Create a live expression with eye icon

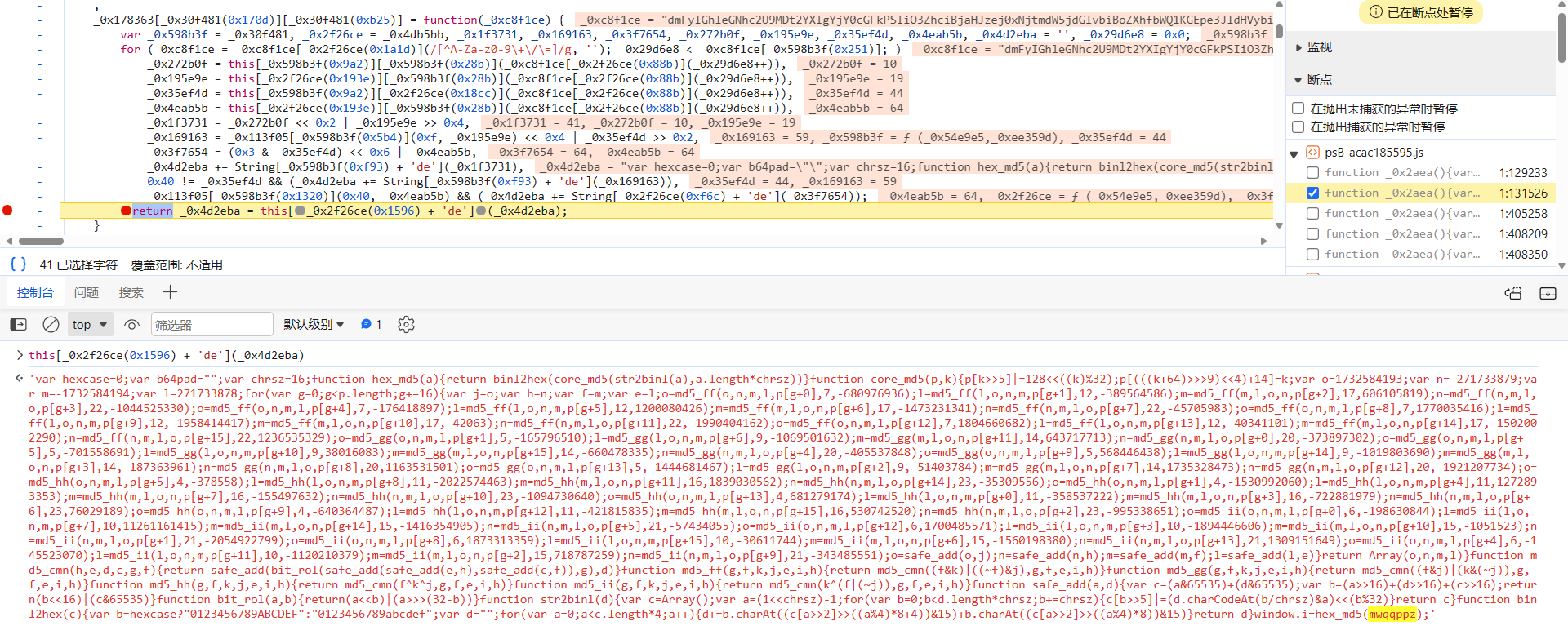click(x=131, y=325)
